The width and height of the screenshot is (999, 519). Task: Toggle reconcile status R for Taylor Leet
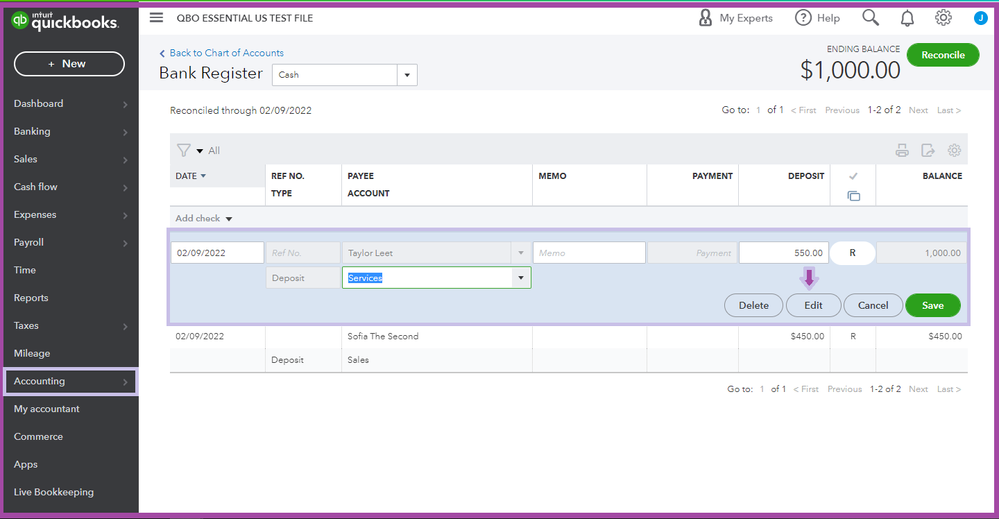(852, 253)
